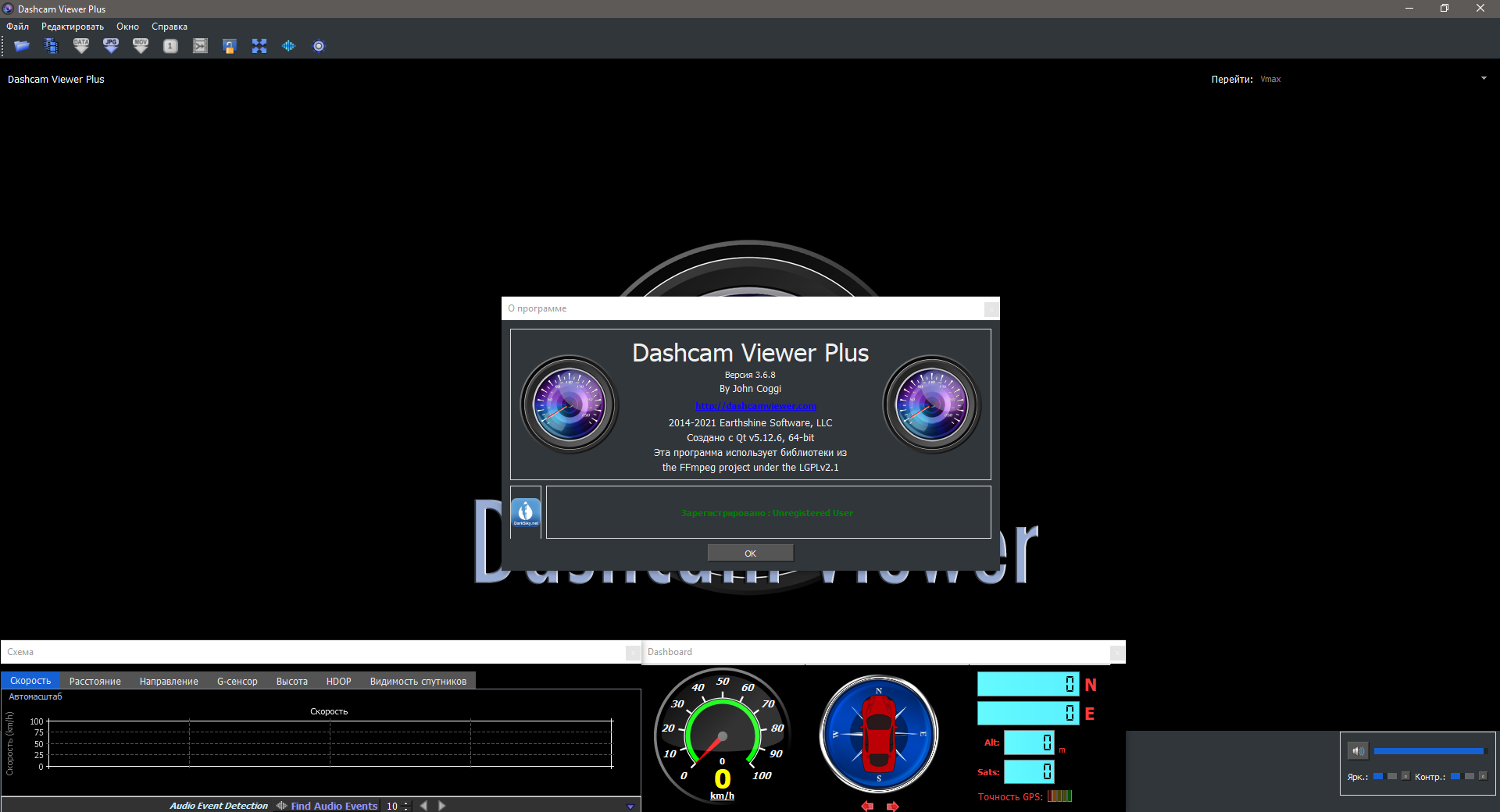Switch to the Расстояние tab
The width and height of the screenshot is (1500, 812).
click(x=95, y=681)
